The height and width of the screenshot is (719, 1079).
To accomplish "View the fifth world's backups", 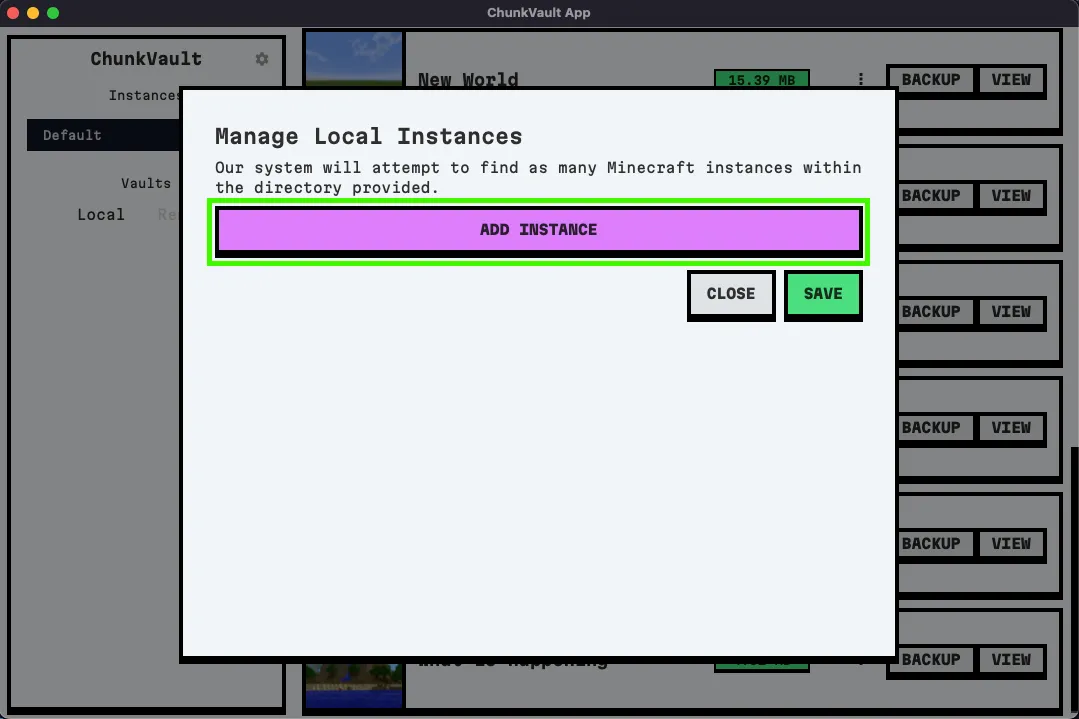I will pos(1011,544).
